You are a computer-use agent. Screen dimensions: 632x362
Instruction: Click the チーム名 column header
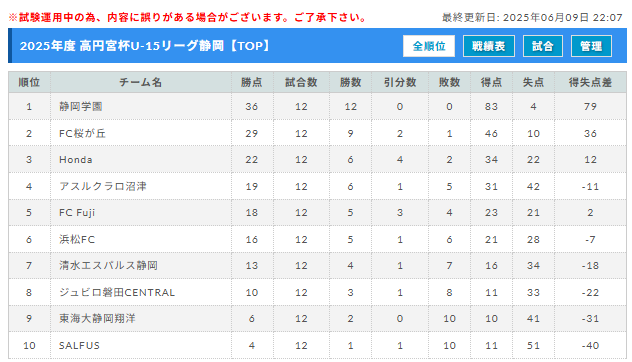point(141,82)
